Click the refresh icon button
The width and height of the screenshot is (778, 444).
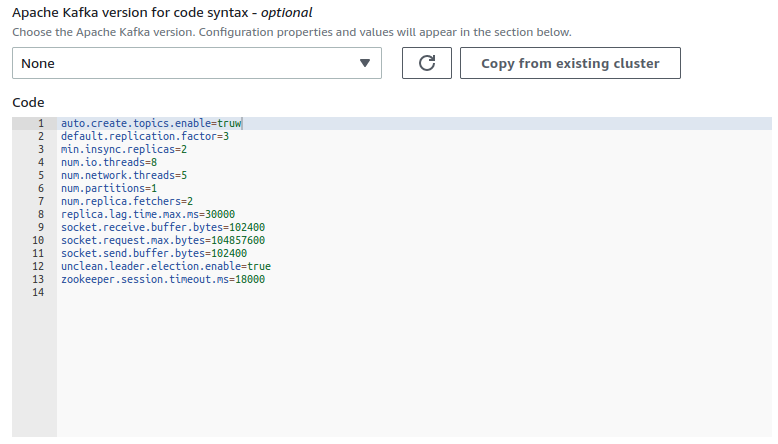426,63
